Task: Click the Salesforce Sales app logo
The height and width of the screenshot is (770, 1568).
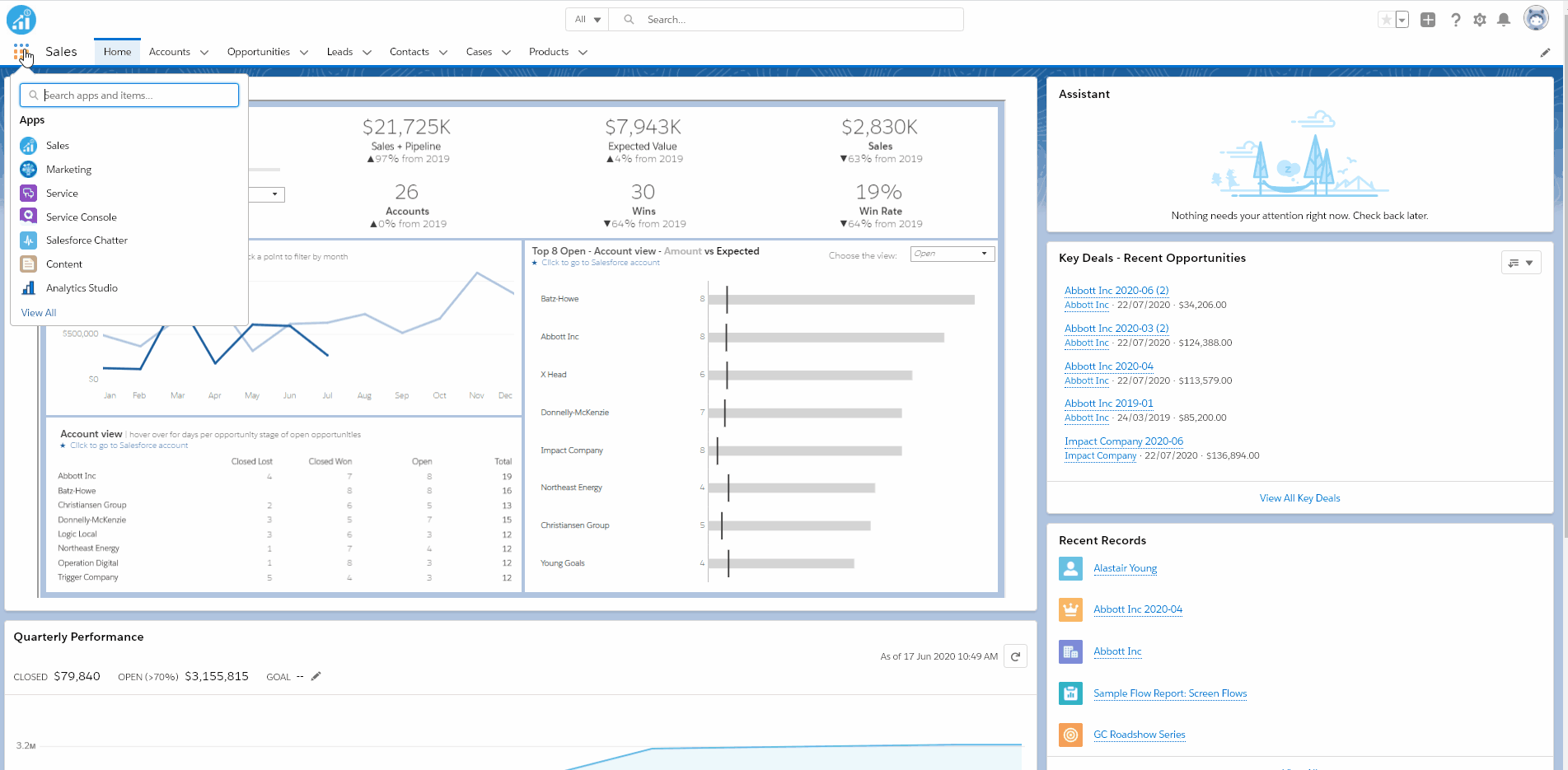Action: (x=21, y=19)
